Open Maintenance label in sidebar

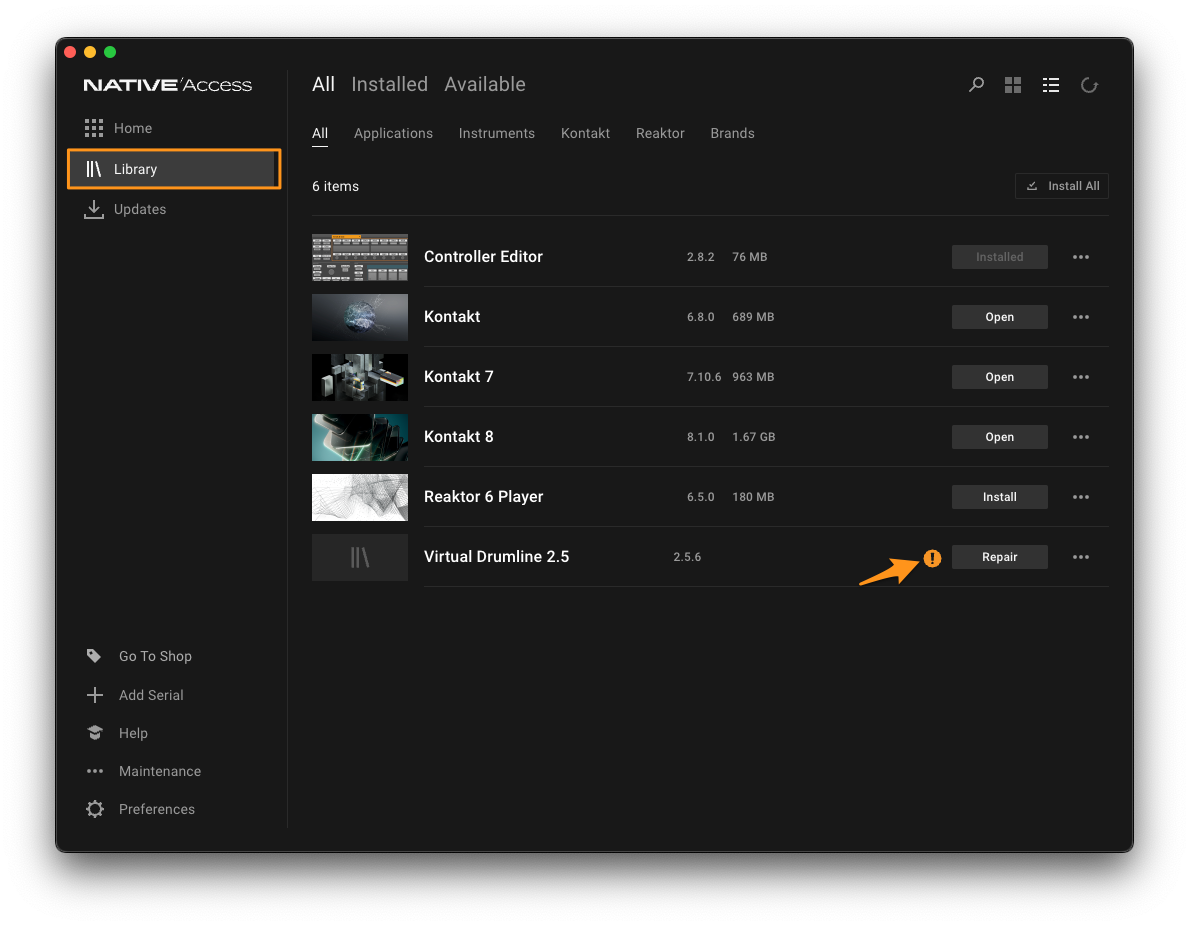pyautogui.click(x=160, y=771)
